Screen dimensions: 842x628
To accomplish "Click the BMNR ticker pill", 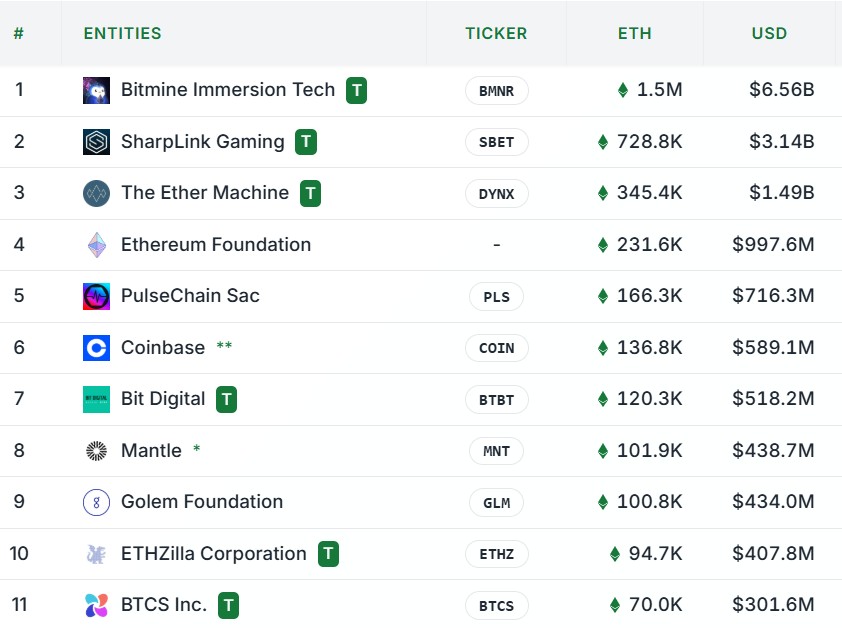I will 496,91.
